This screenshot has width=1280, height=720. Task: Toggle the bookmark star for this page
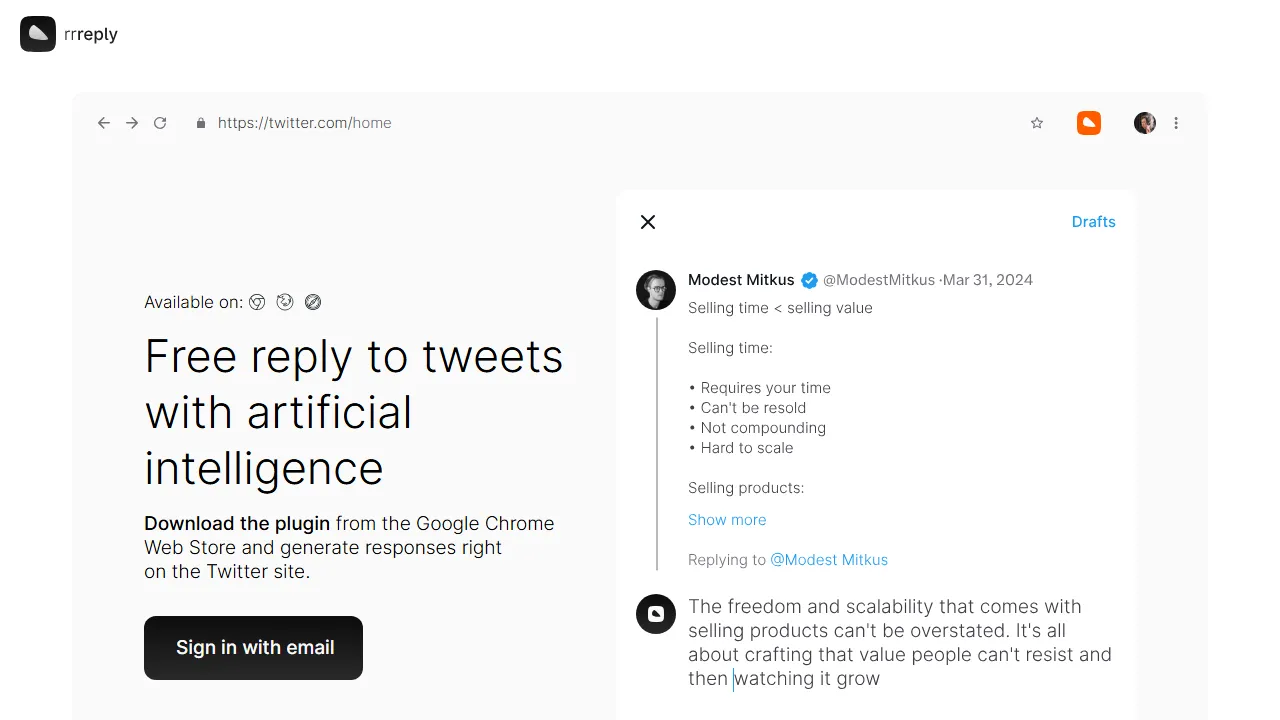click(x=1037, y=122)
